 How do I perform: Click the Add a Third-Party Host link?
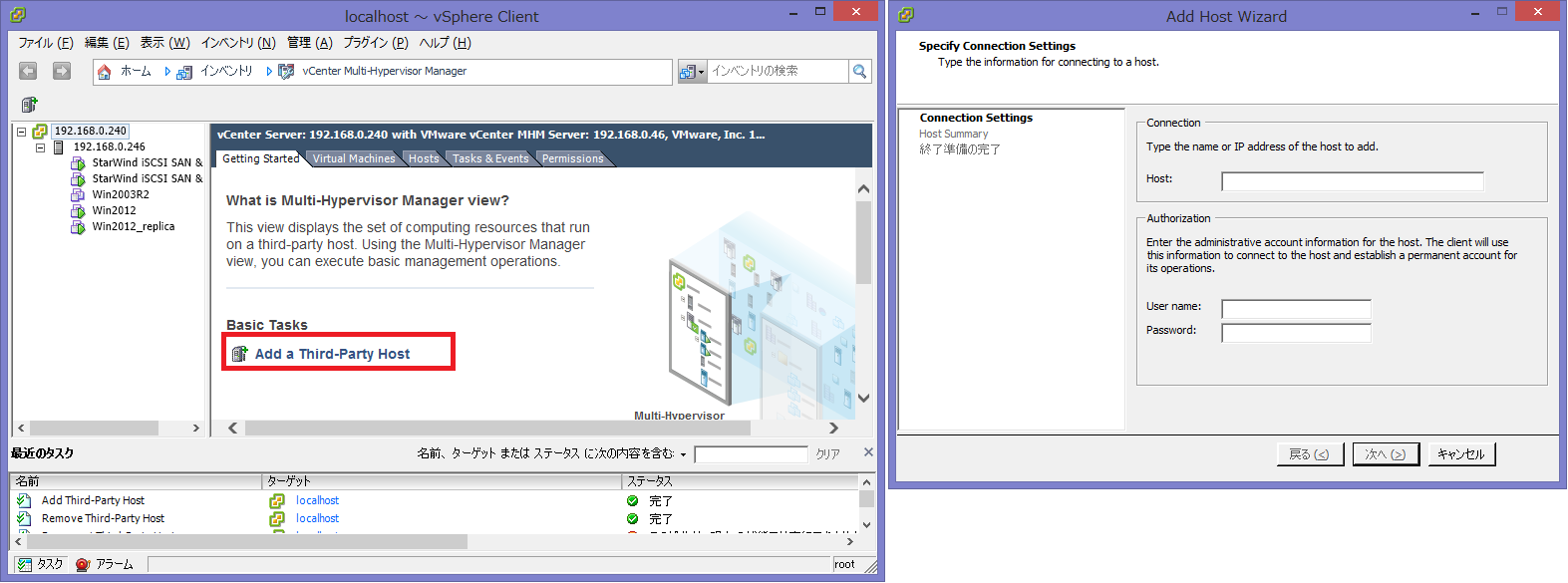coord(333,354)
